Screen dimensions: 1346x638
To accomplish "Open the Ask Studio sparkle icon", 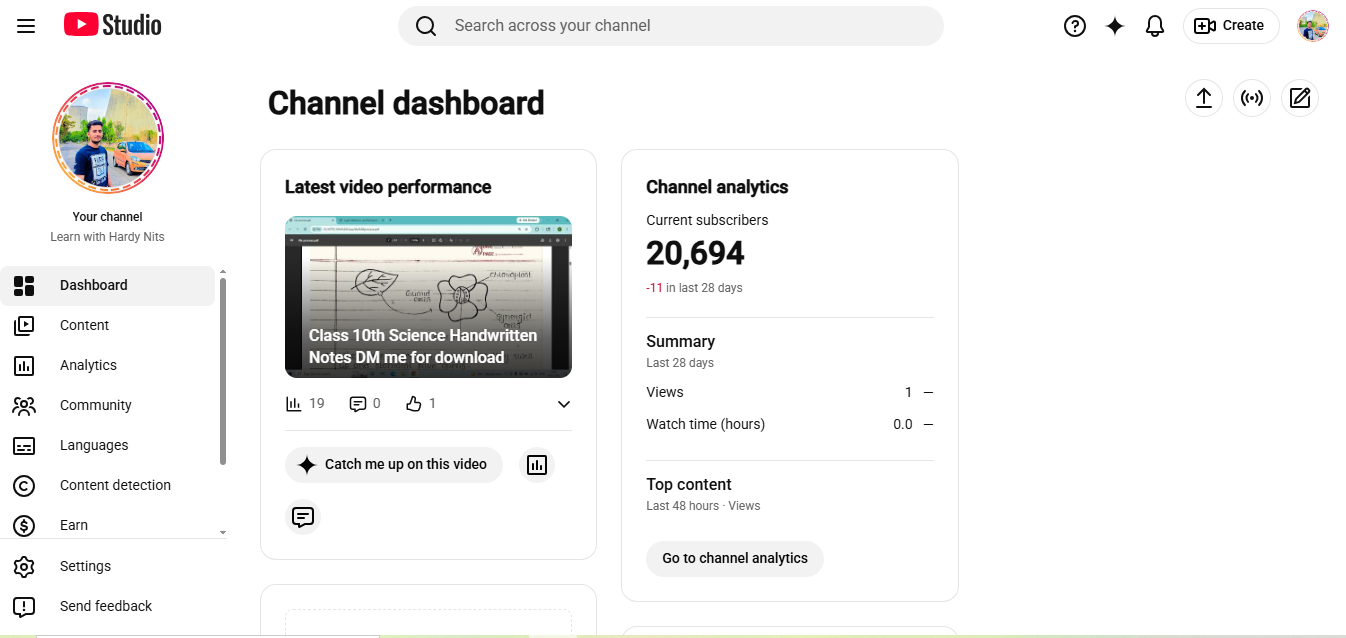I will click(x=1115, y=26).
